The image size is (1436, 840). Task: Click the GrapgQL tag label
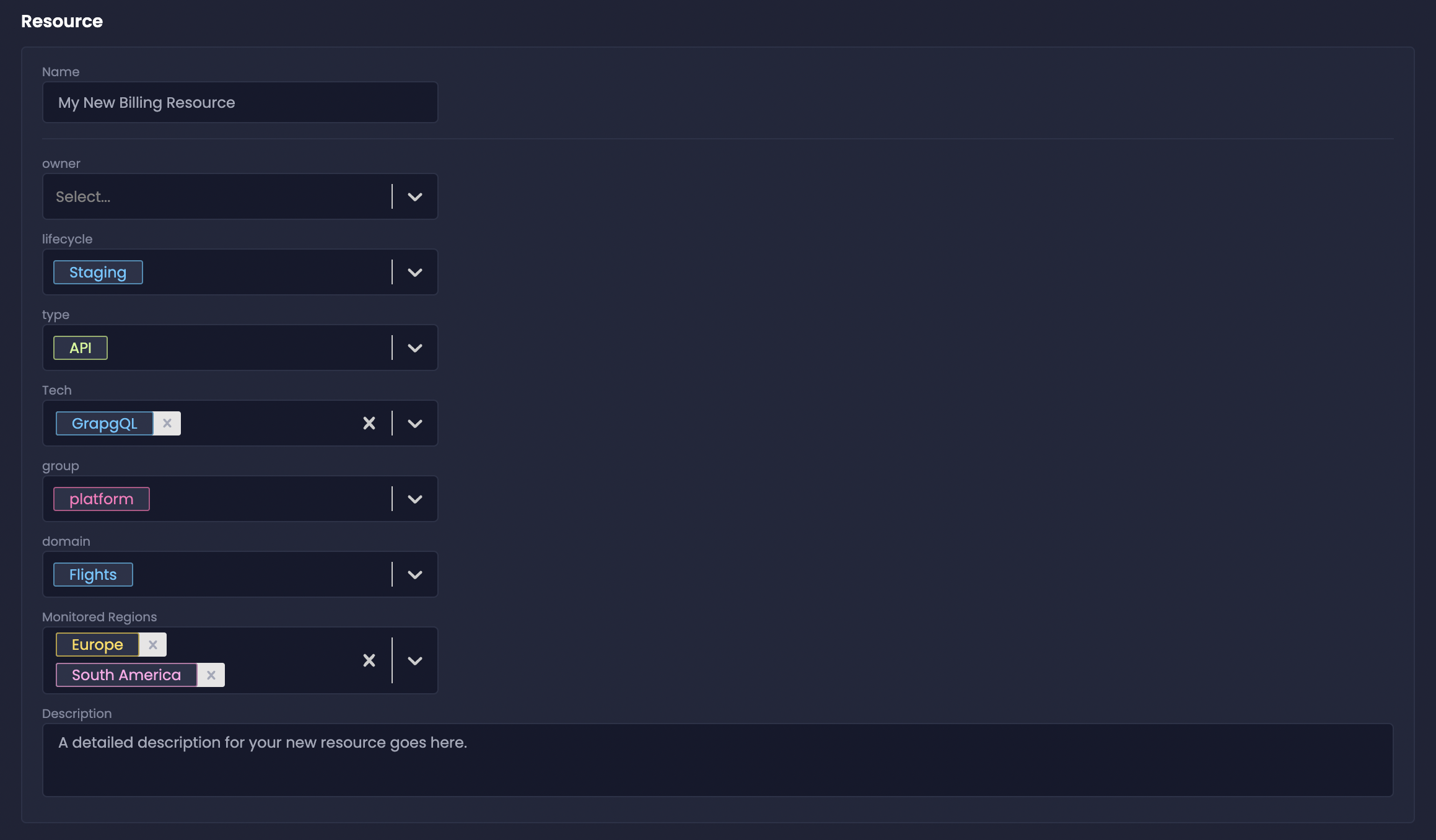104,423
